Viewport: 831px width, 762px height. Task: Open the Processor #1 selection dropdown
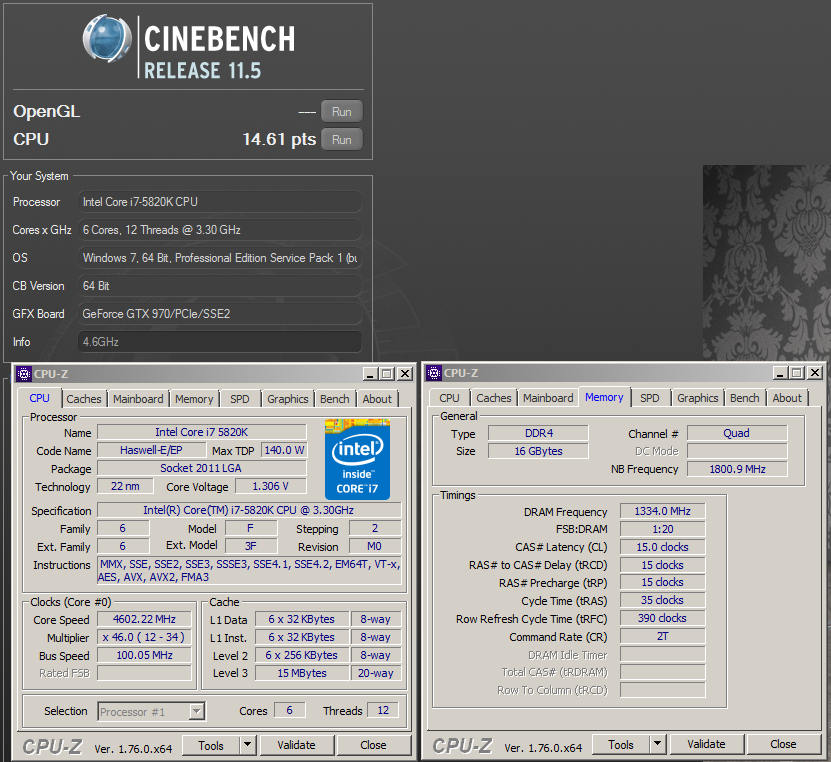pos(152,712)
